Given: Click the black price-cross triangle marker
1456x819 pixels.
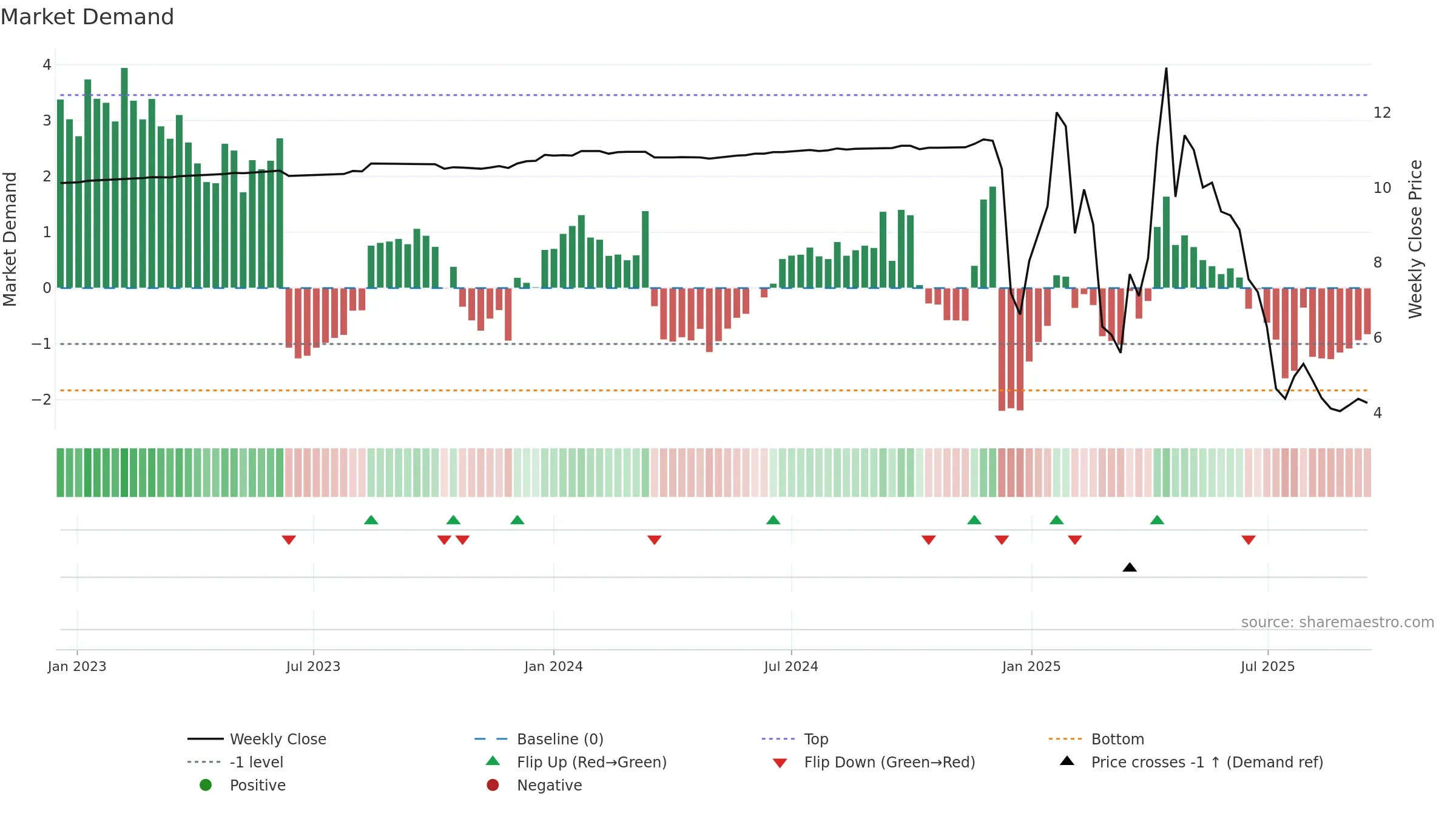Looking at the screenshot, I should (1130, 567).
